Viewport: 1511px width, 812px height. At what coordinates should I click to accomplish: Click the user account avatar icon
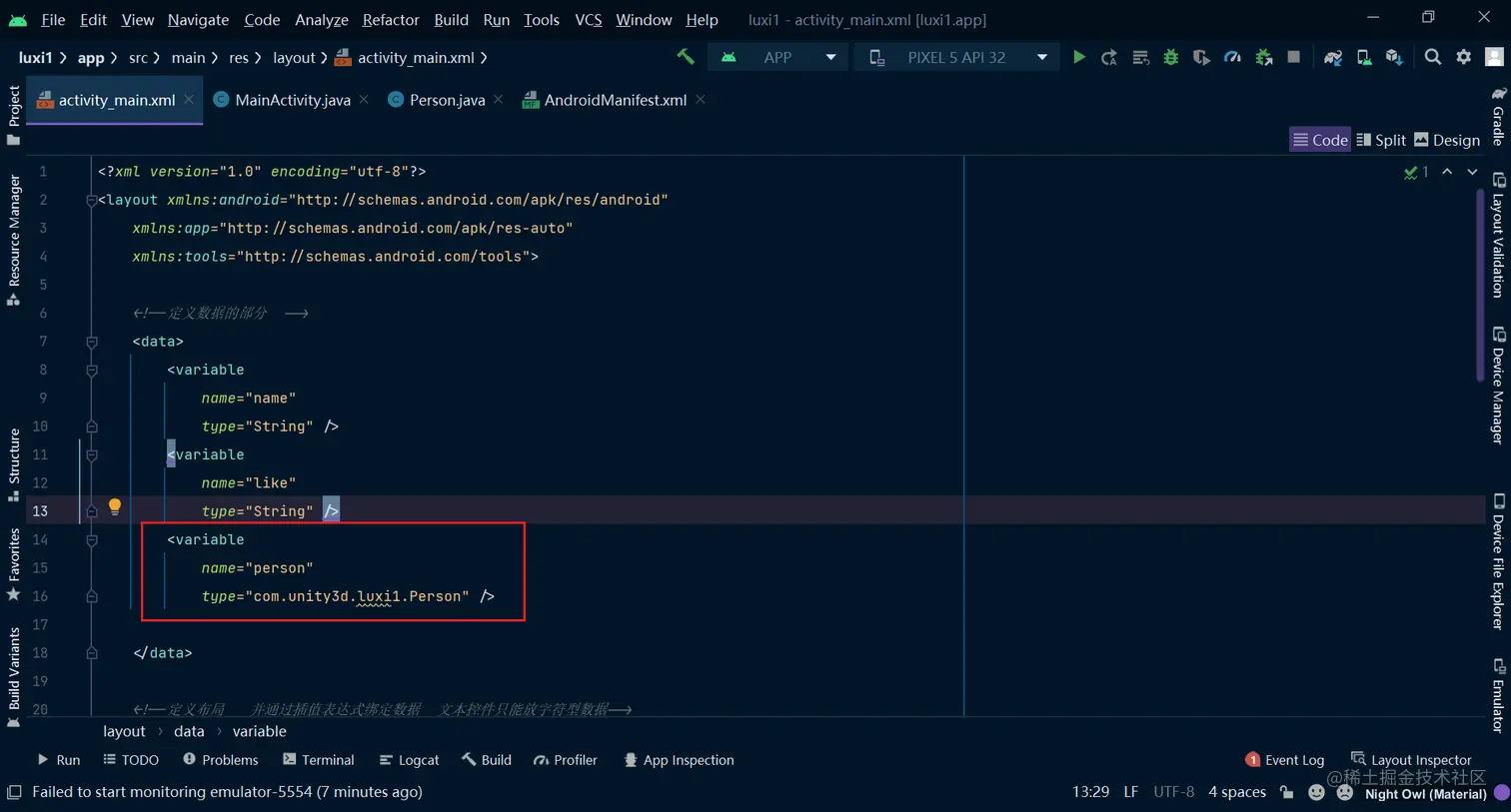coord(1495,57)
